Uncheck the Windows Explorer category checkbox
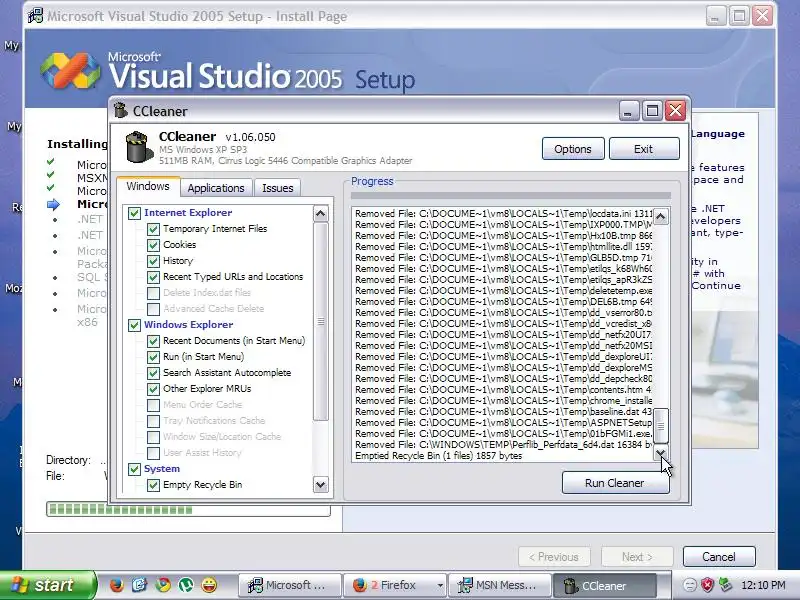 point(134,325)
